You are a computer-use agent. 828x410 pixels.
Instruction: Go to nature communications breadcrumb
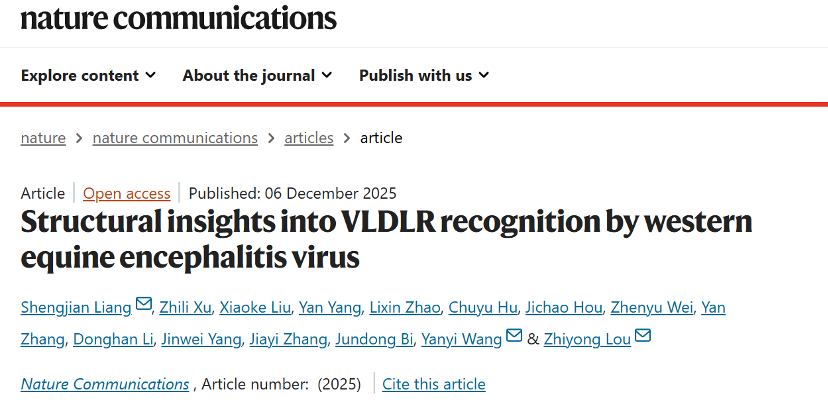click(175, 138)
